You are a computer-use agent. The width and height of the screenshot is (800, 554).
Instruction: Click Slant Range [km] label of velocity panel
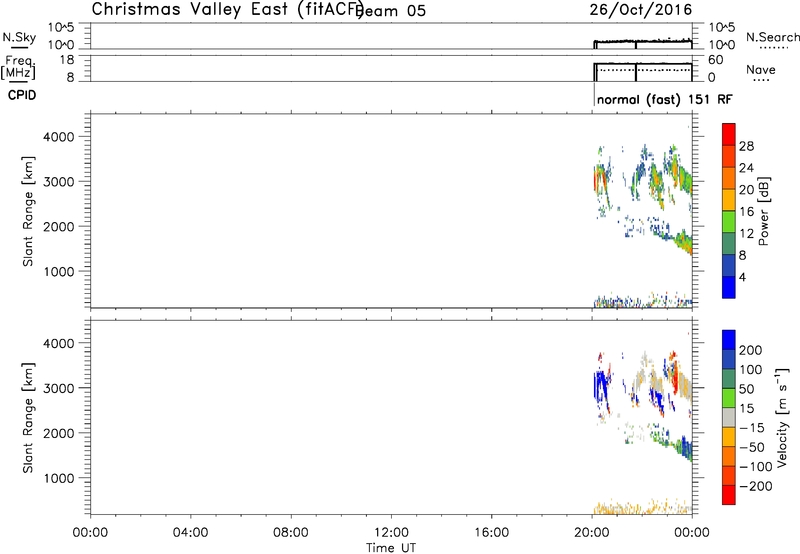point(28,418)
